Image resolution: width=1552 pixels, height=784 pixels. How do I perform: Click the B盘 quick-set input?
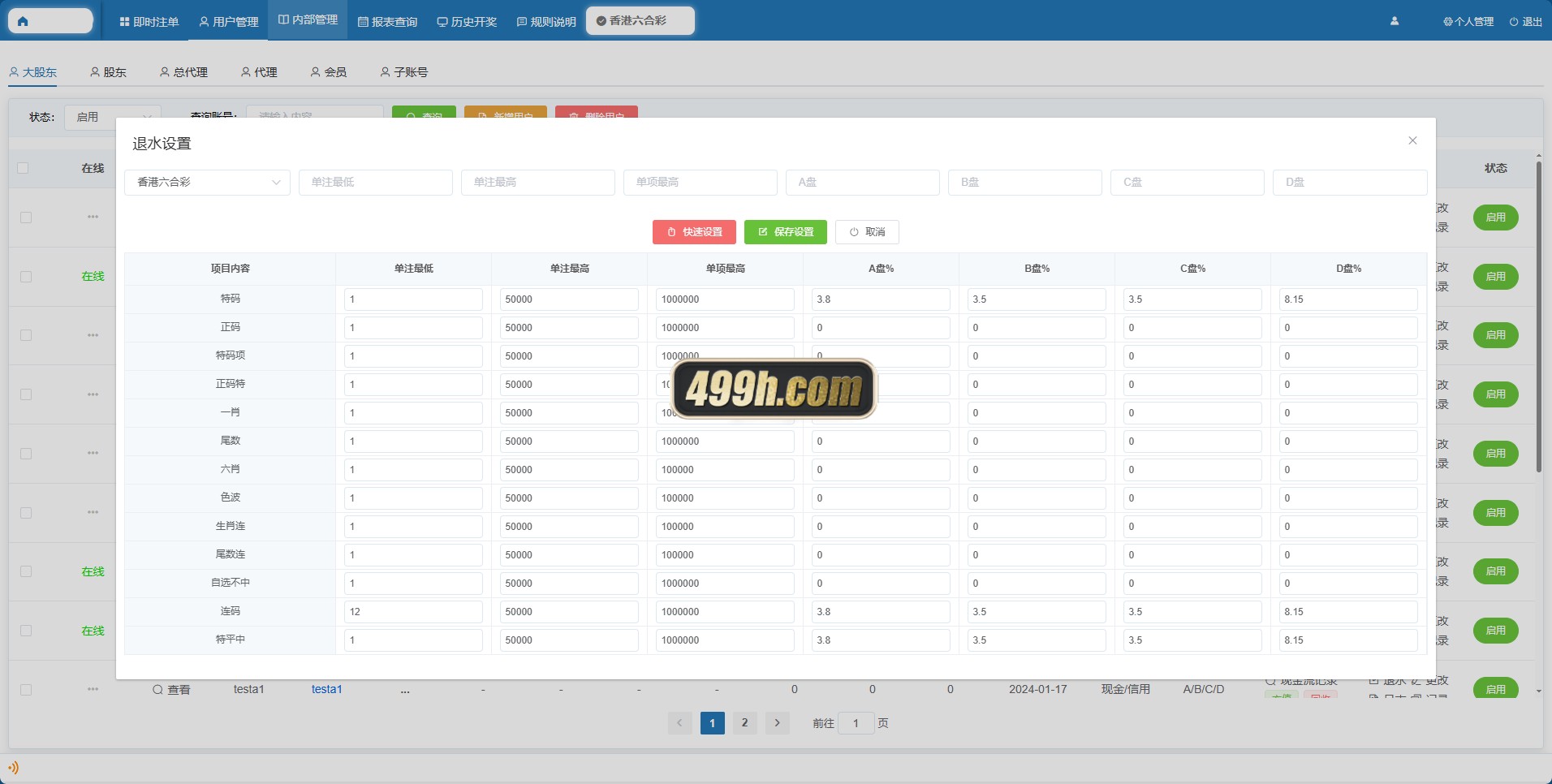pos(1025,183)
